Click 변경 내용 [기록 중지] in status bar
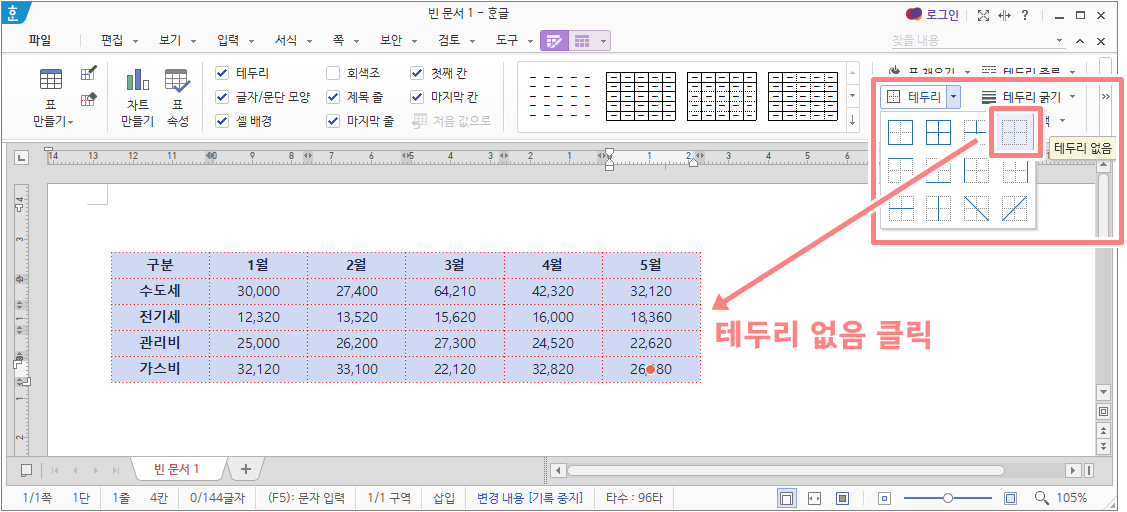This screenshot has width=1127, height=512. coord(530,498)
